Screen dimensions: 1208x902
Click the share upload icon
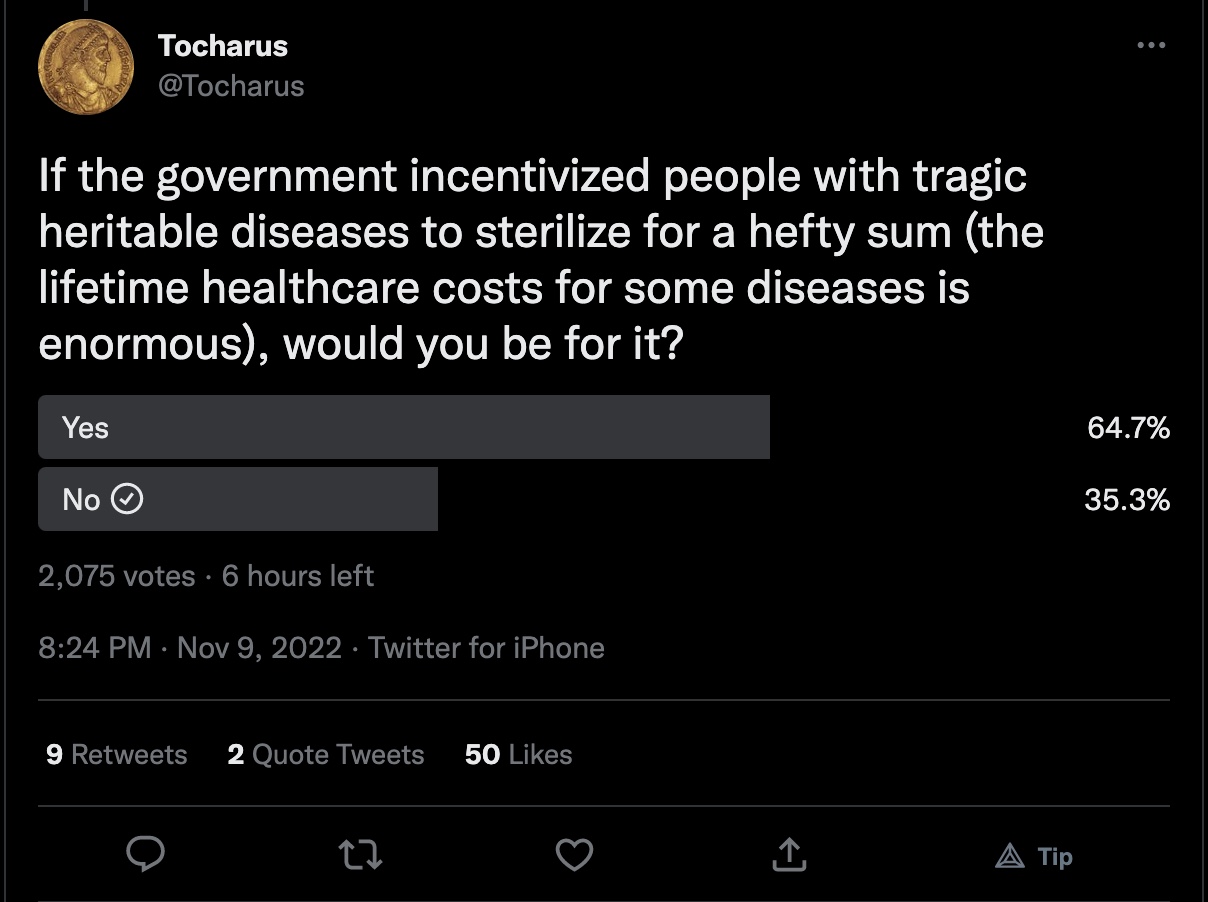point(788,854)
